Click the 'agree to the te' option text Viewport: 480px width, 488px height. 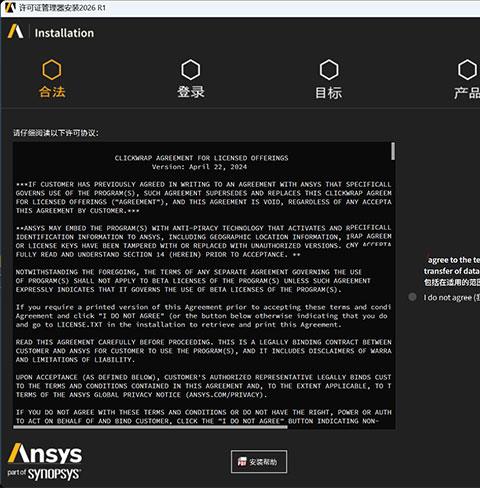click(453, 260)
